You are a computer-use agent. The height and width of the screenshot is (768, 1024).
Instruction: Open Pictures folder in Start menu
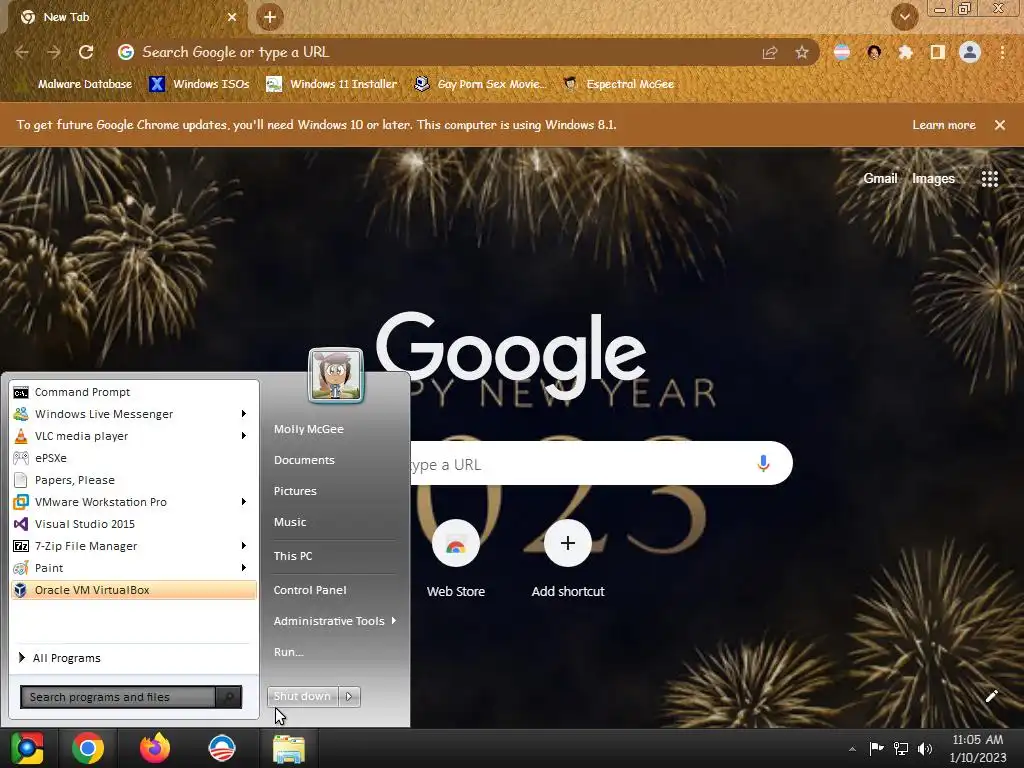295,491
